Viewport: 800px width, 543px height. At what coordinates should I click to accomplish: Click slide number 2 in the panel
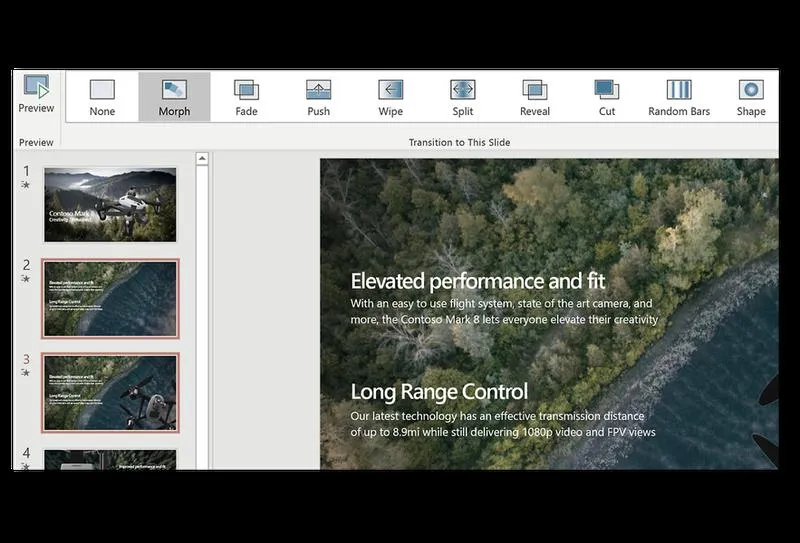pyautogui.click(x=27, y=265)
